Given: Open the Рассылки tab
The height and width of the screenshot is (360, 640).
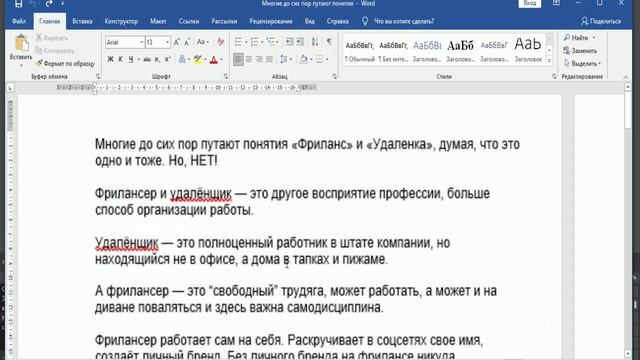Looking at the screenshot, I should (224, 21).
